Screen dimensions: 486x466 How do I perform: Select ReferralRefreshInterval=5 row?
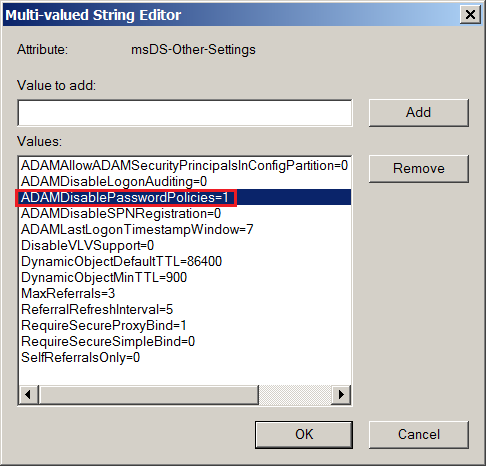[x=185, y=309]
